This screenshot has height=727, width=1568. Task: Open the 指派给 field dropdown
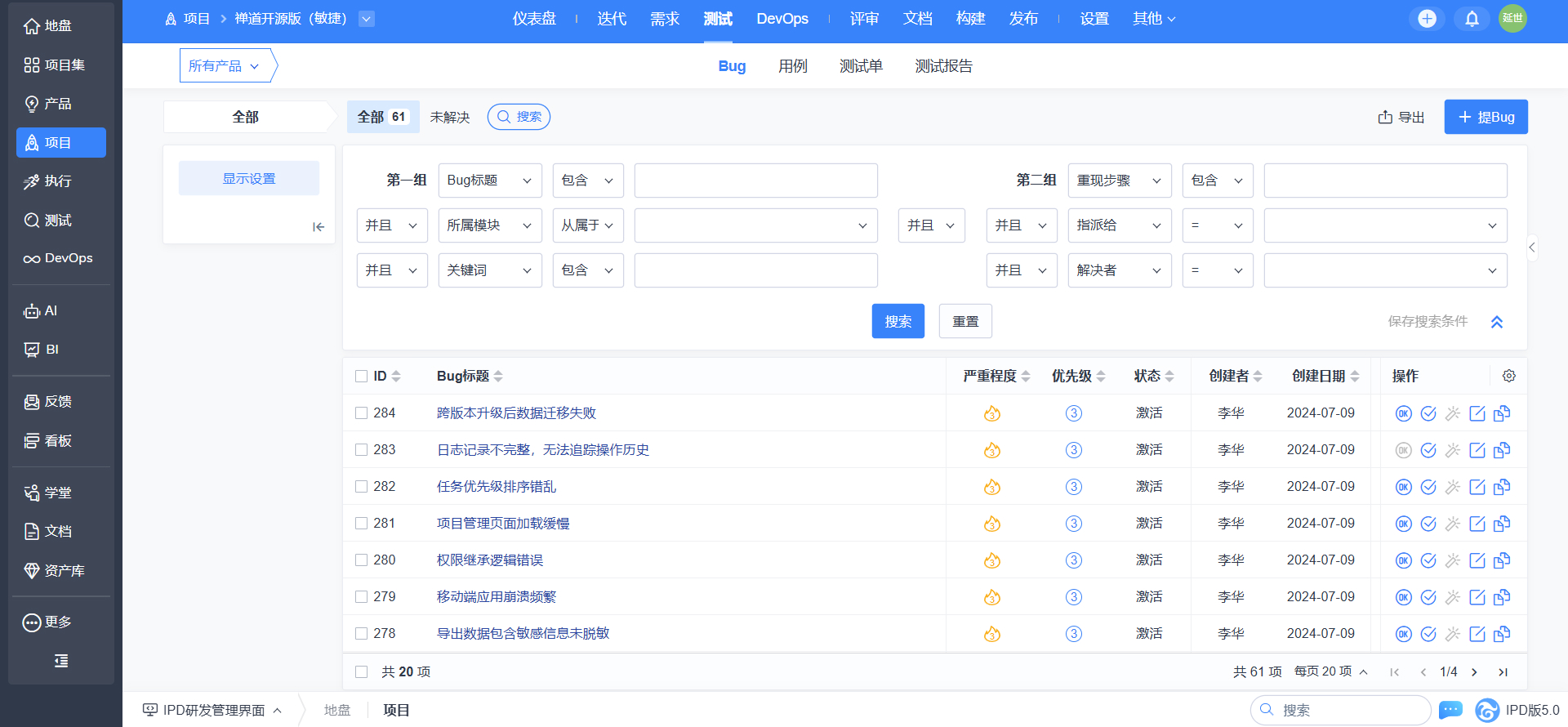tap(1120, 225)
